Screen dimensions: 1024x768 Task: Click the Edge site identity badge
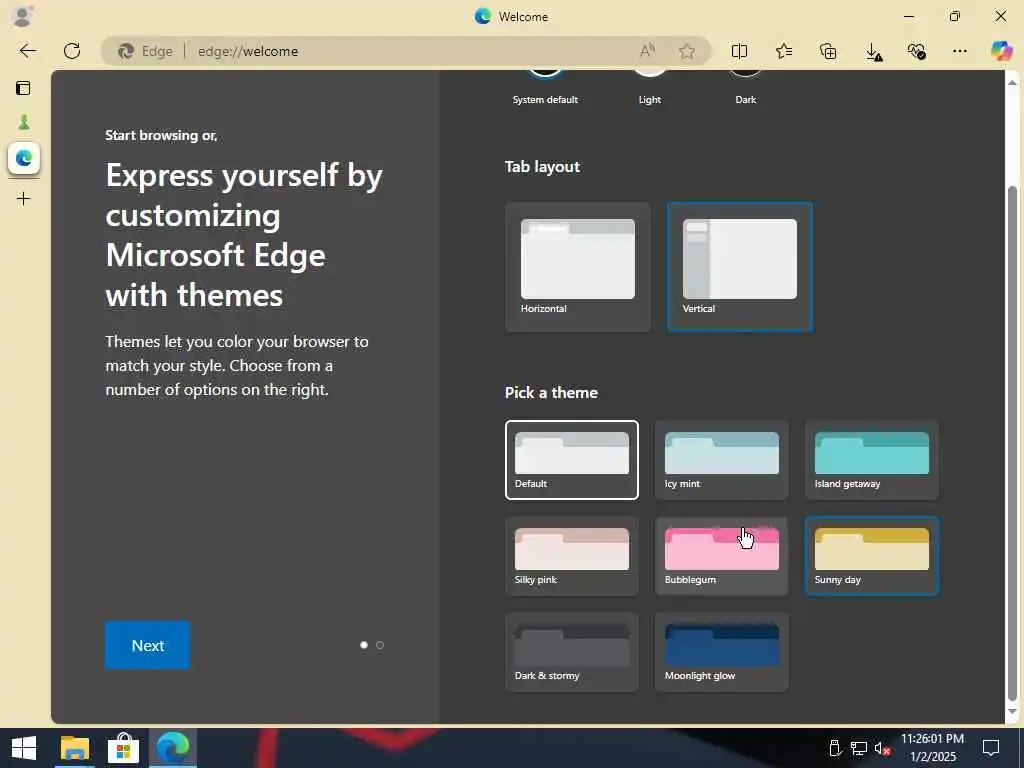(x=145, y=51)
